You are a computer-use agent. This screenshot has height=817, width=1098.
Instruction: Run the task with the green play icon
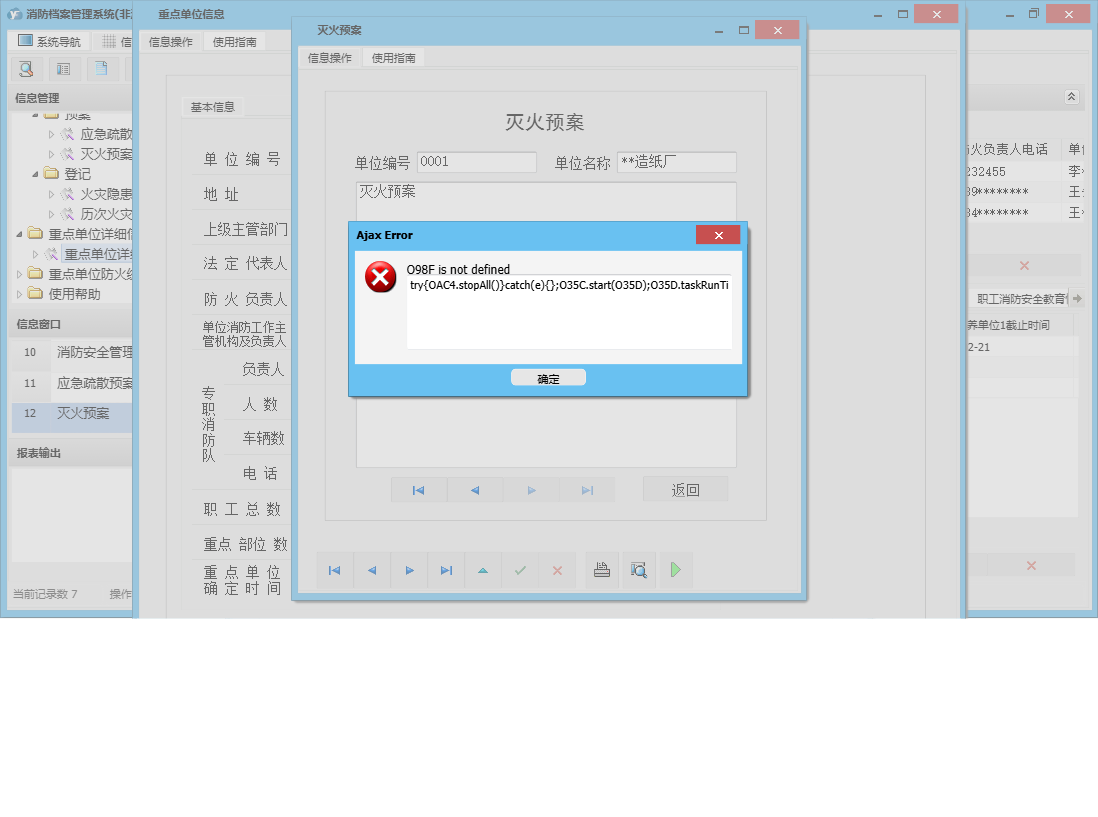[x=678, y=570]
